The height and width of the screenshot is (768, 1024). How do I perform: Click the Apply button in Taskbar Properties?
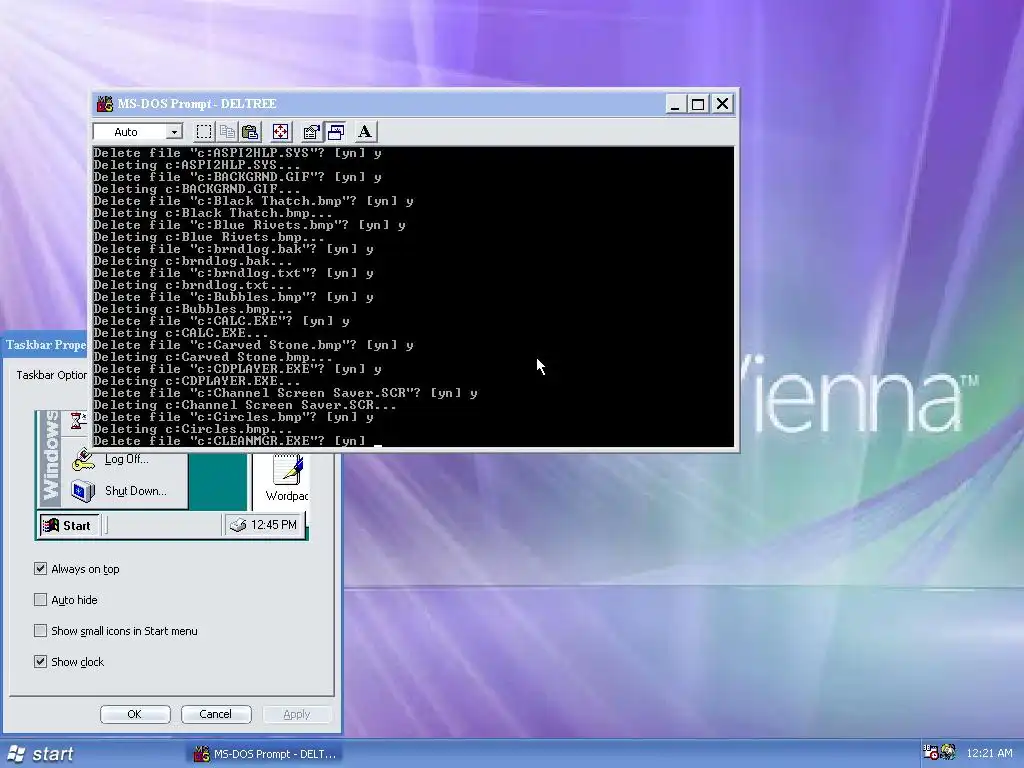click(297, 714)
